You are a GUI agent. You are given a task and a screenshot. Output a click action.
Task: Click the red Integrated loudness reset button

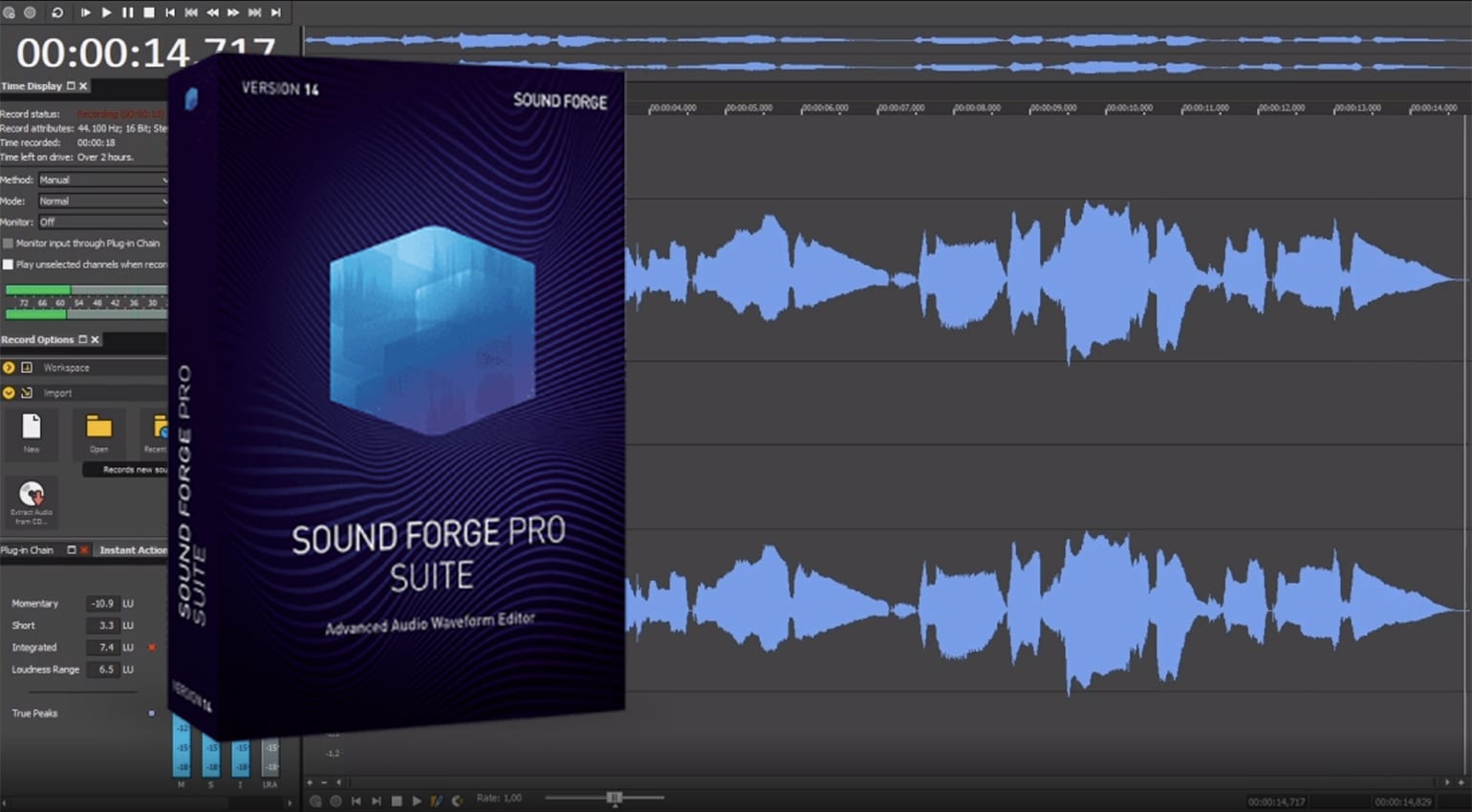coord(150,647)
